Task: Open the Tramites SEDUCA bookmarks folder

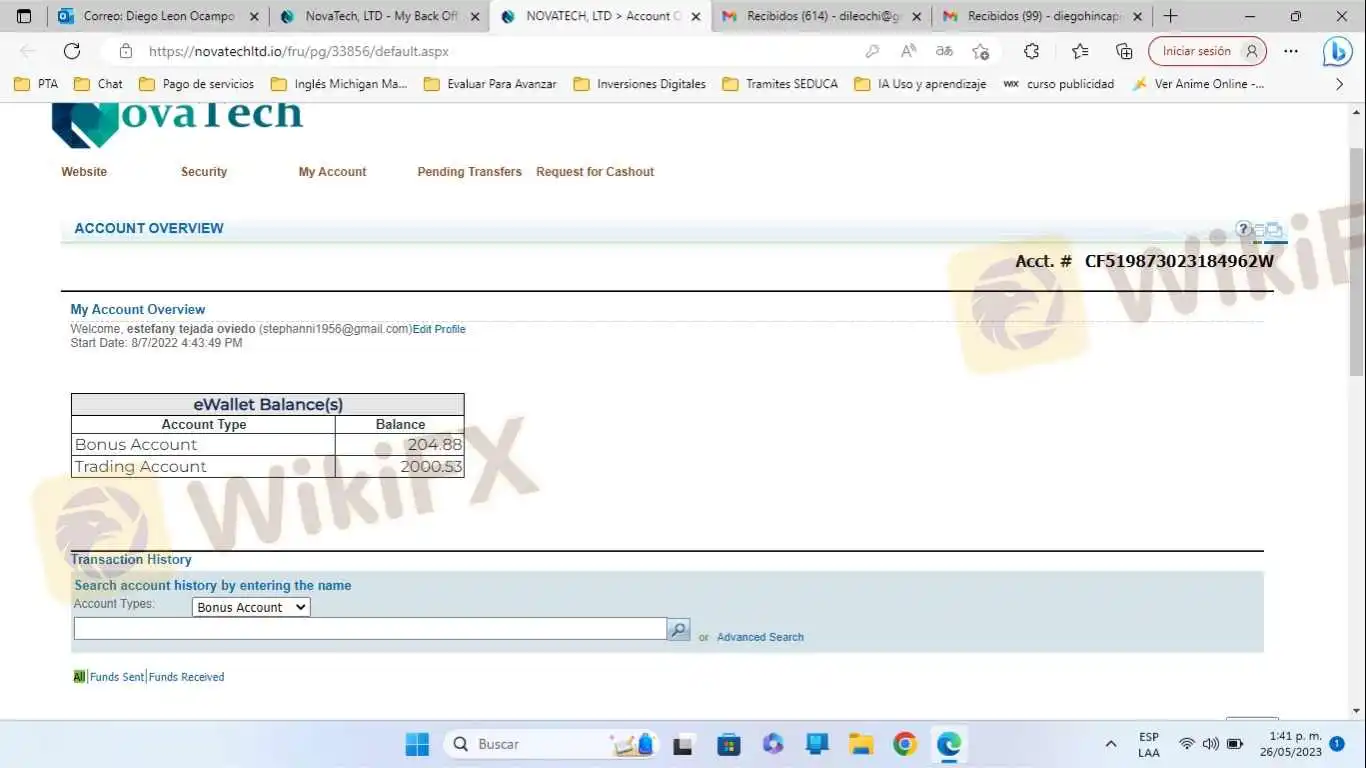Action: click(781, 84)
